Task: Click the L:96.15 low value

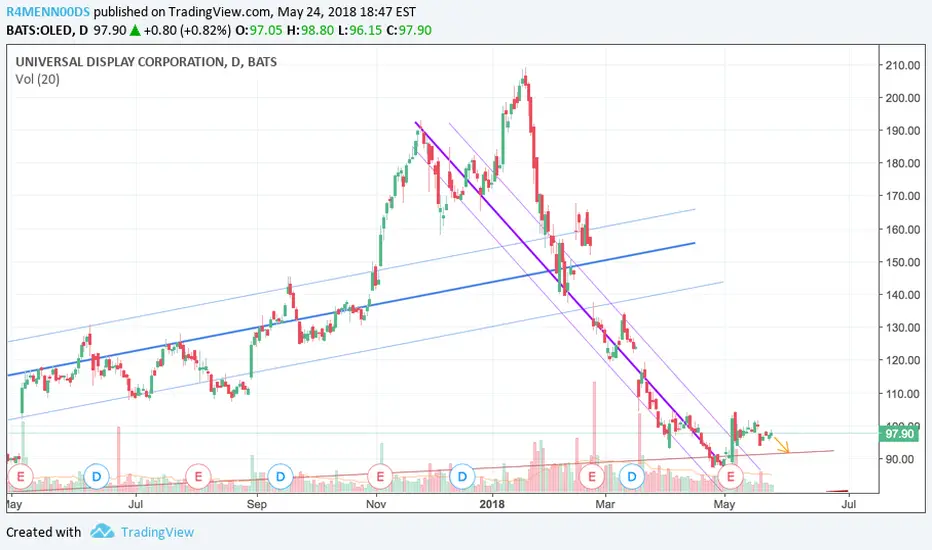Action: 360,30
